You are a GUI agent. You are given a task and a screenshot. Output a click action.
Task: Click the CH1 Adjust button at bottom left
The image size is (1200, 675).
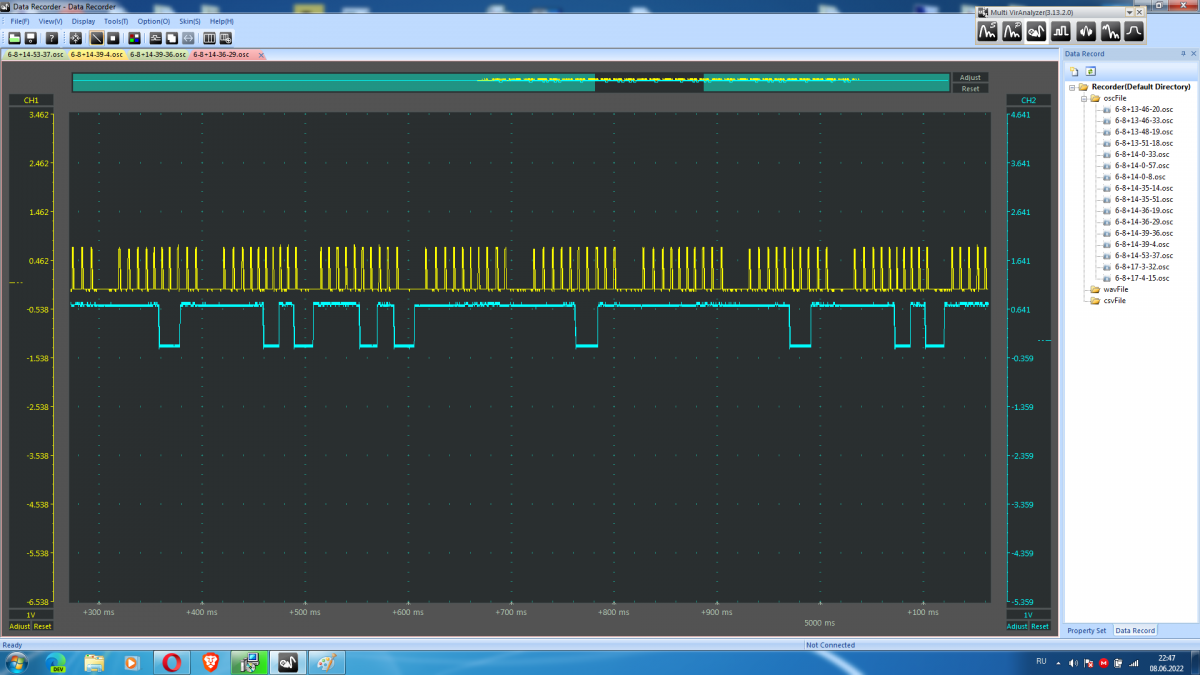[x=20, y=626]
